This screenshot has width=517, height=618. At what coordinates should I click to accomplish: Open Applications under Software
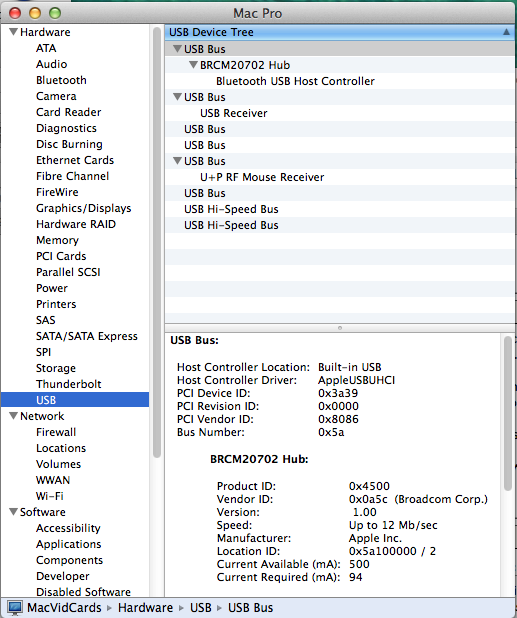[69, 544]
